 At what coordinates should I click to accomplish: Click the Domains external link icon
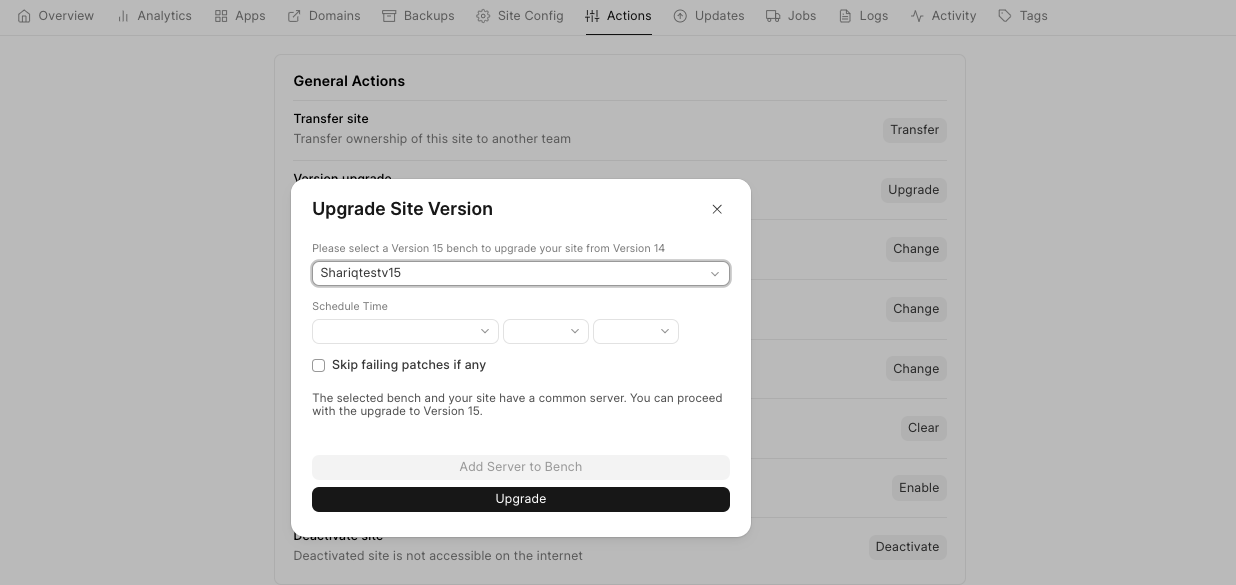click(294, 16)
